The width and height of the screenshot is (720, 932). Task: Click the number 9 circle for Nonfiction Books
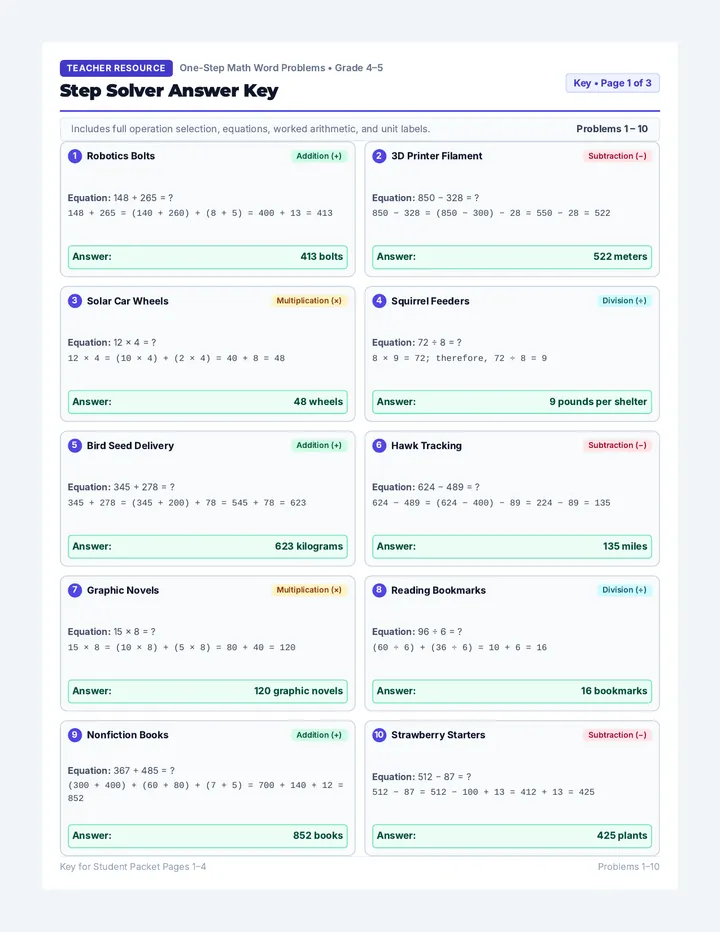pos(75,735)
